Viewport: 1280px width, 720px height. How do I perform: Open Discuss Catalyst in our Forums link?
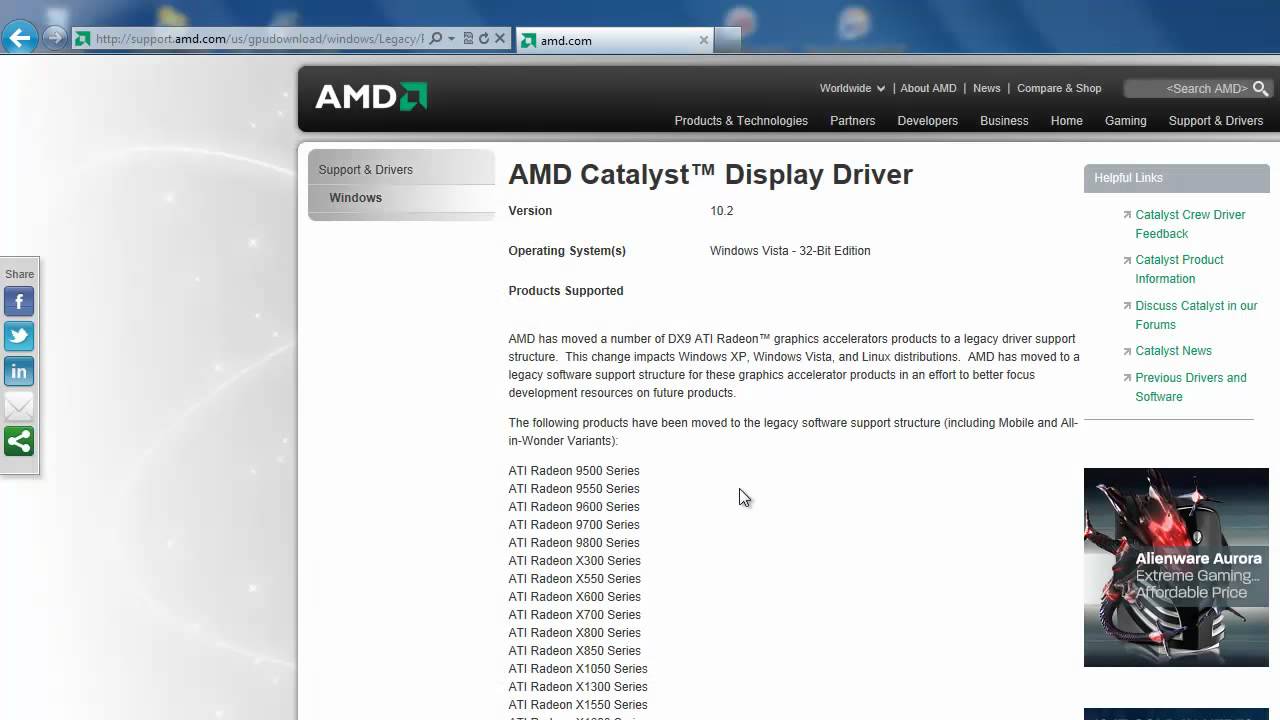pyautogui.click(x=1196, y=315)
